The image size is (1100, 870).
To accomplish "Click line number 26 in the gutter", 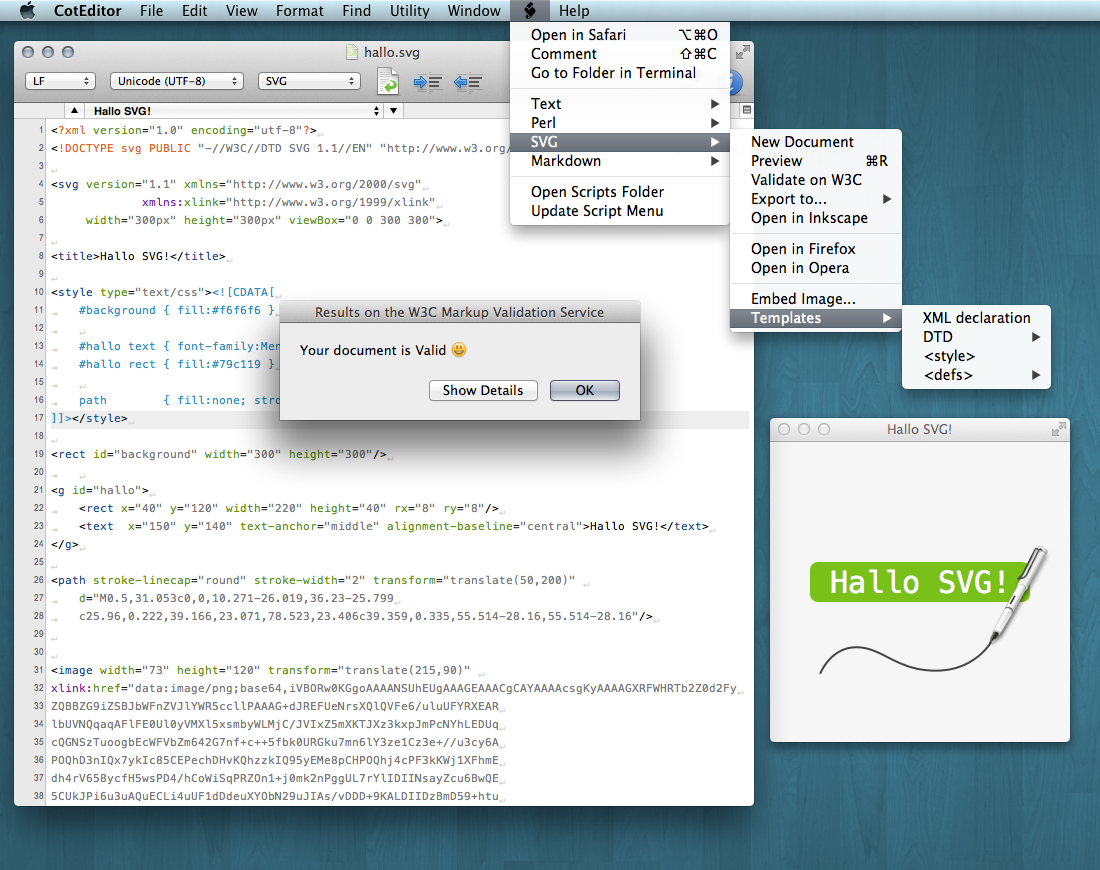I will [39, 580].
